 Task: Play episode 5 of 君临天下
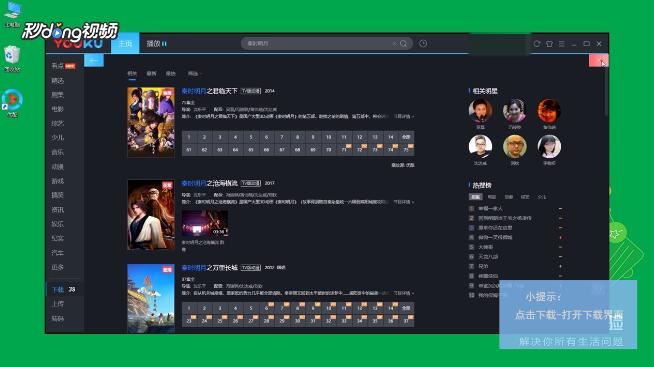[x=251, y=137]
